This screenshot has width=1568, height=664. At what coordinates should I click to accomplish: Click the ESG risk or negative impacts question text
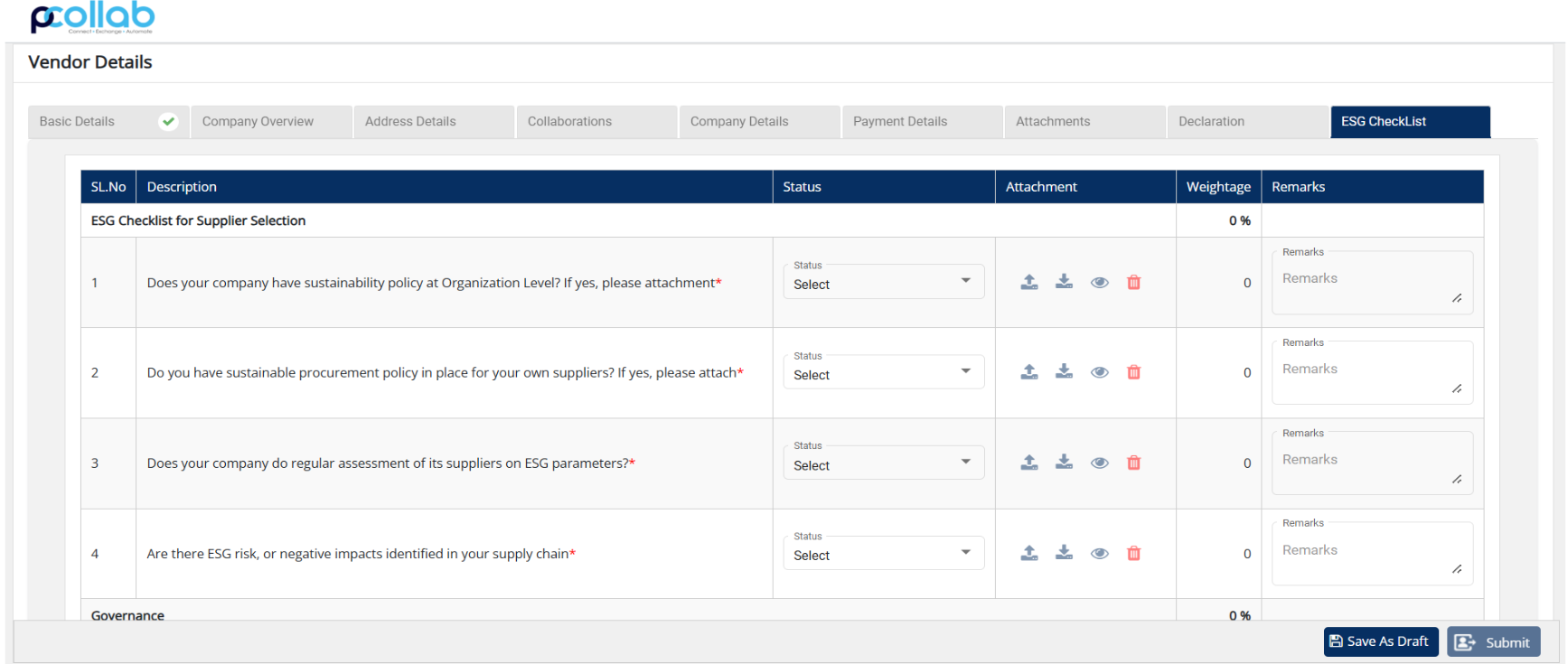click(x=361, y=554)
